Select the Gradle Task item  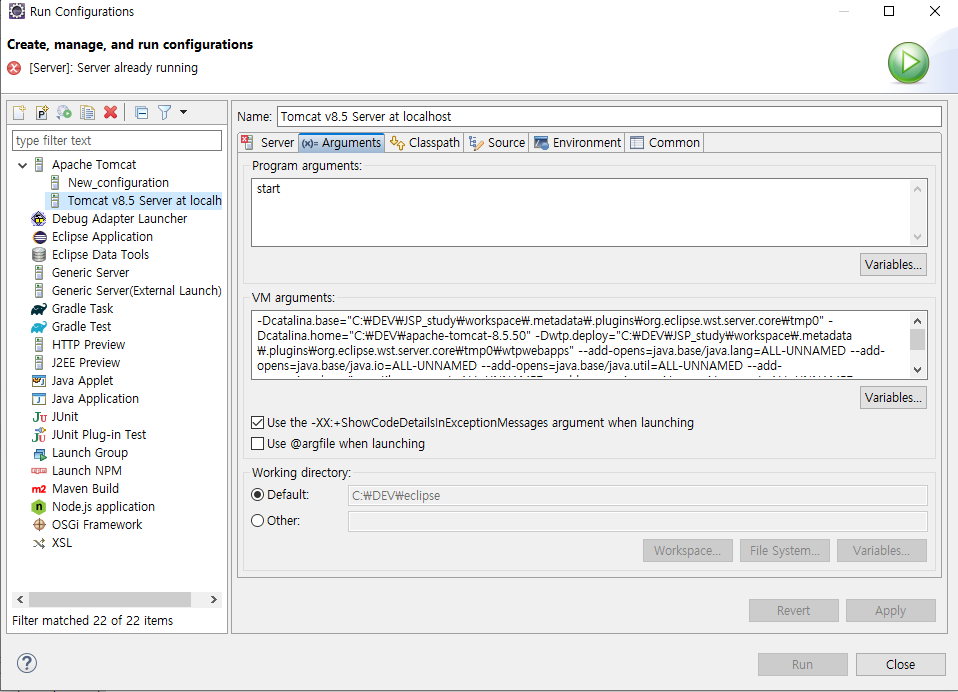[82, 308]
